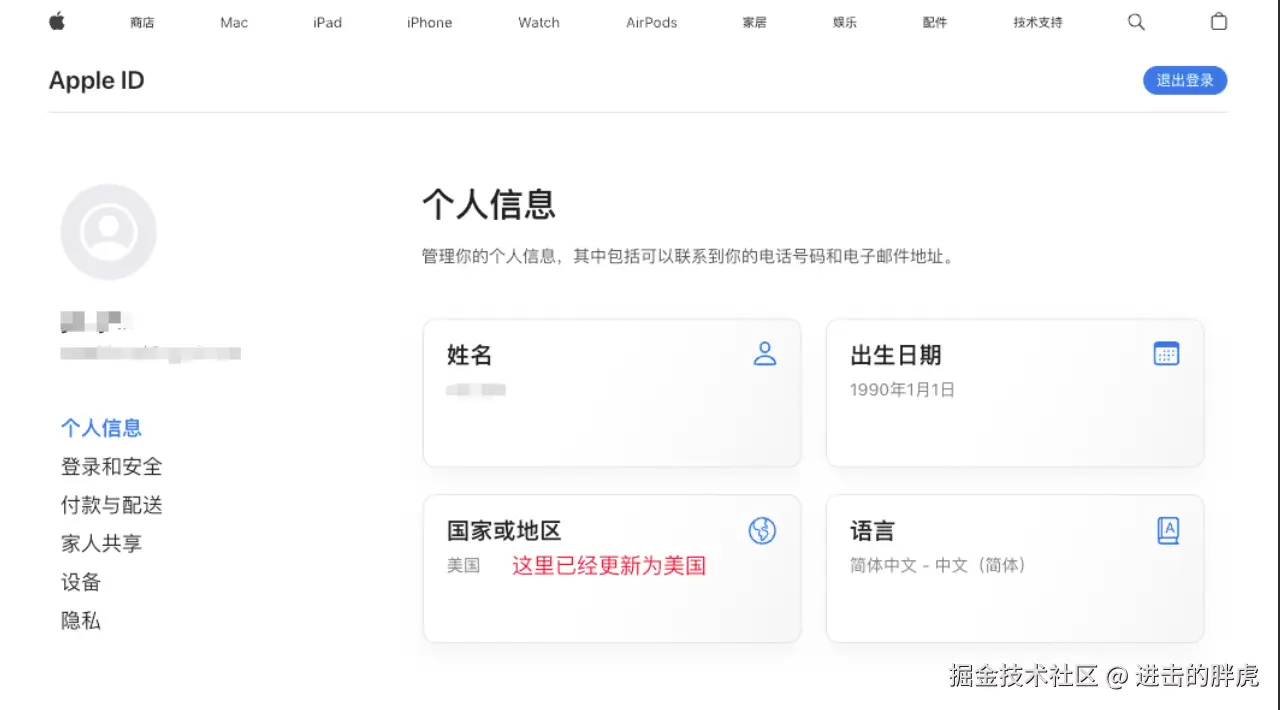Open the 家居 nav menu
The width and height of the screenshot is (1280, 710).
[754, 22]
